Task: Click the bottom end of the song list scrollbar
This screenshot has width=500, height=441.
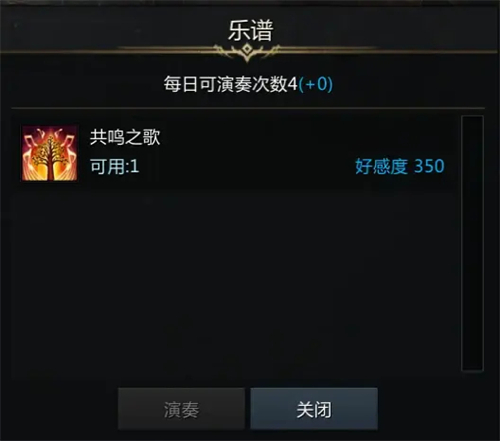Action: pyautogui.click(x=472, y=367)
